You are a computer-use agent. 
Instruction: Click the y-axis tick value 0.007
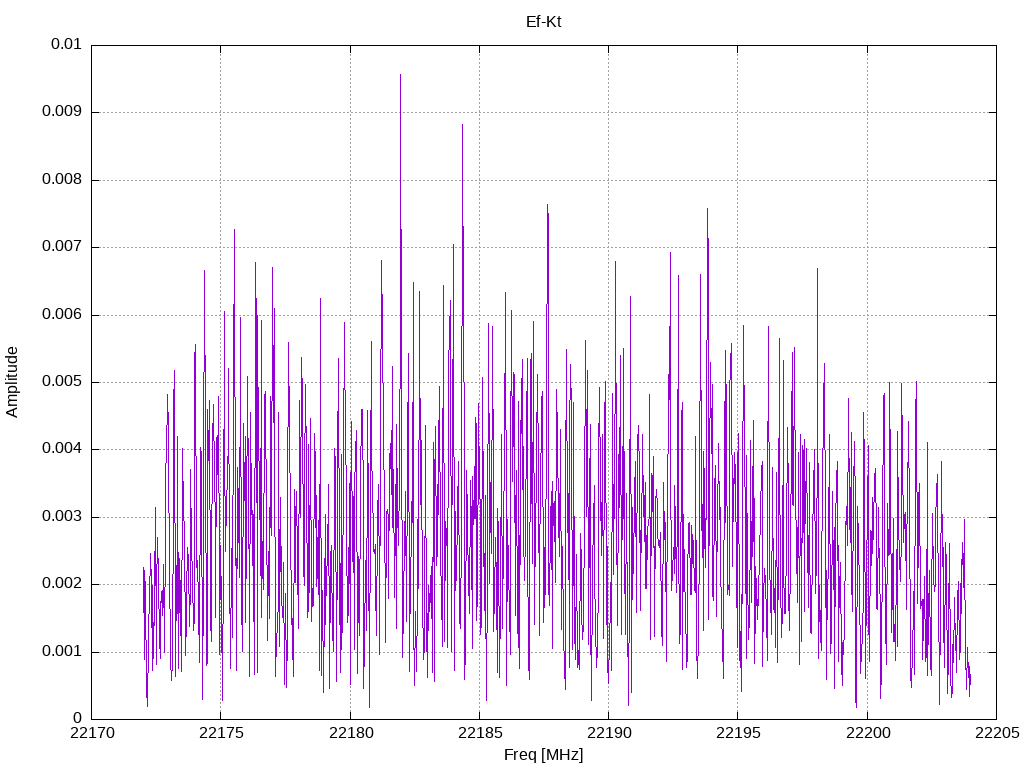[x=62, y=247]
